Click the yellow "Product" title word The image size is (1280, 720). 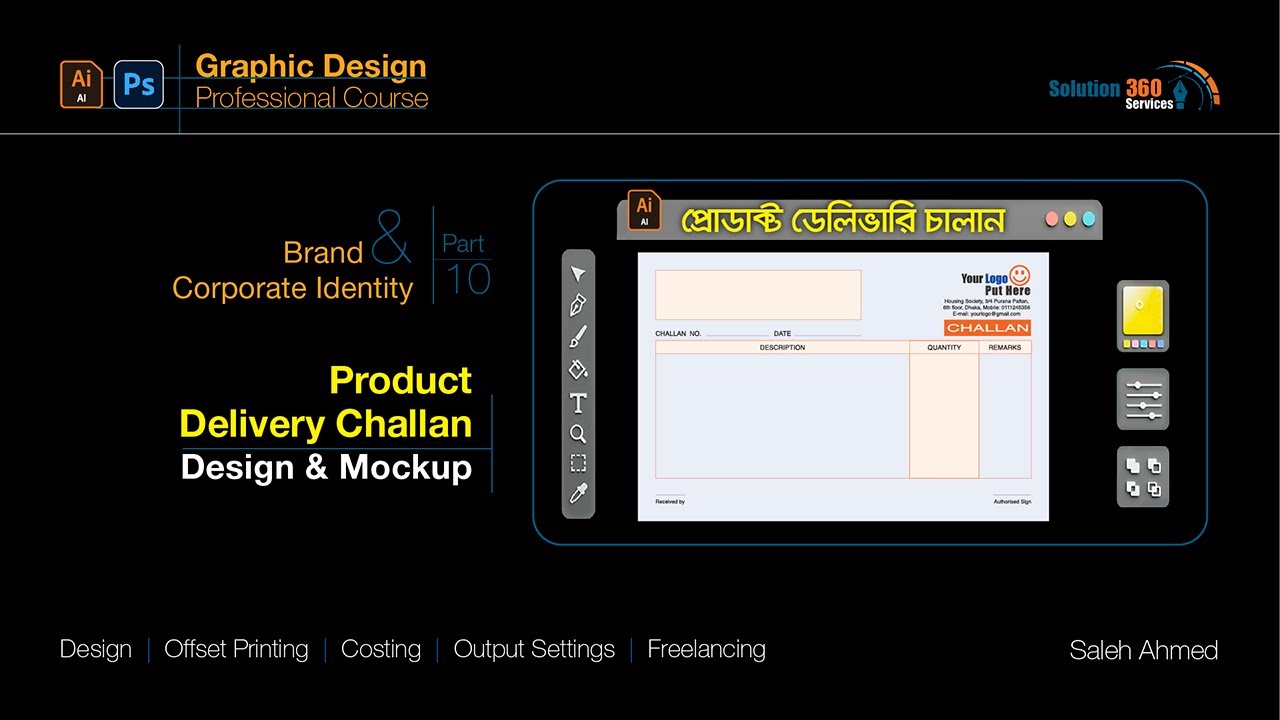(x=401, y=380)
